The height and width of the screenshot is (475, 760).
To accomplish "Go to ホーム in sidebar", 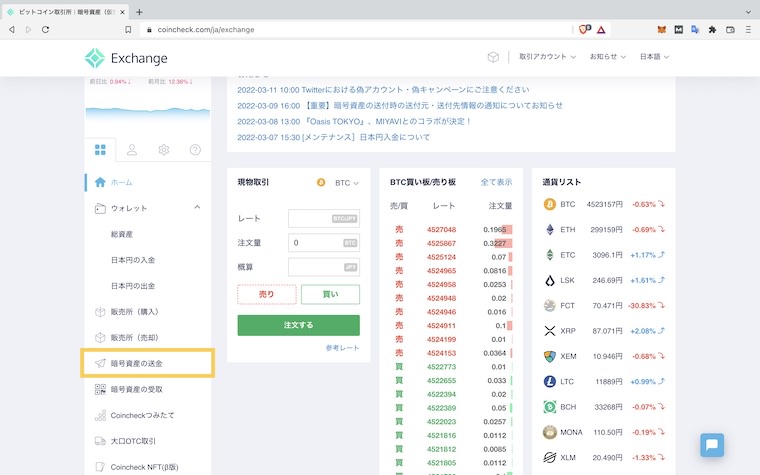I will (x=121, y=182).
